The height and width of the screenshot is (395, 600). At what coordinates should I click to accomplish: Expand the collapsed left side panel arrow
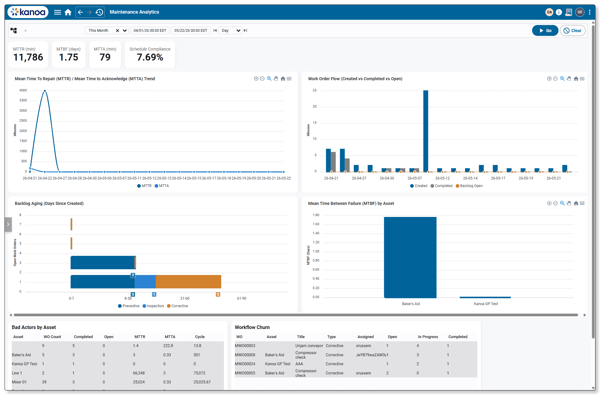coord(8,224)
